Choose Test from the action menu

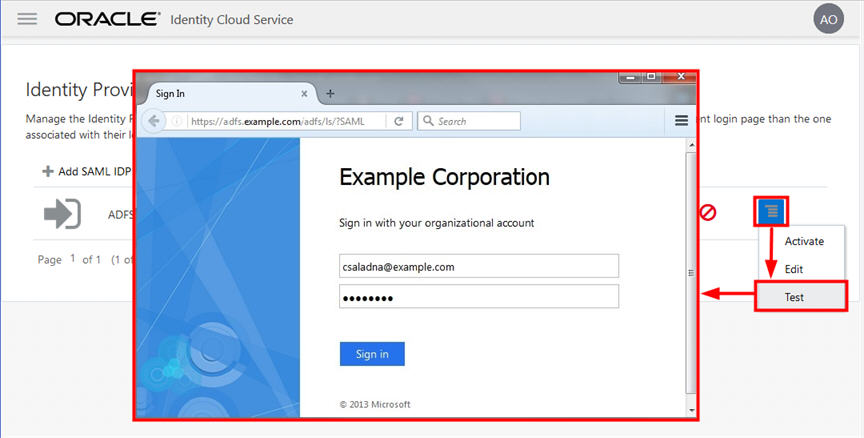tap(801, 297)
